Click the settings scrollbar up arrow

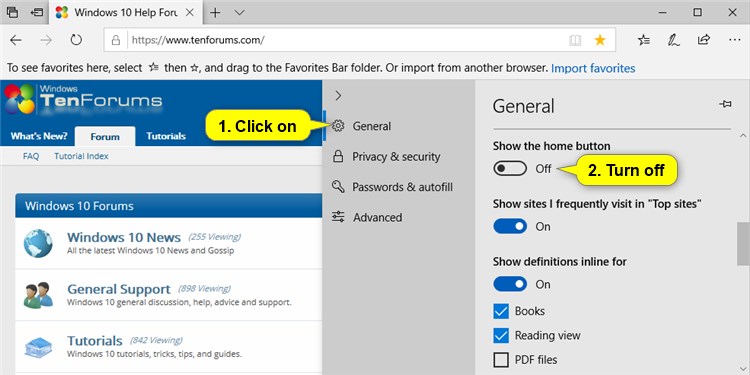743,137
